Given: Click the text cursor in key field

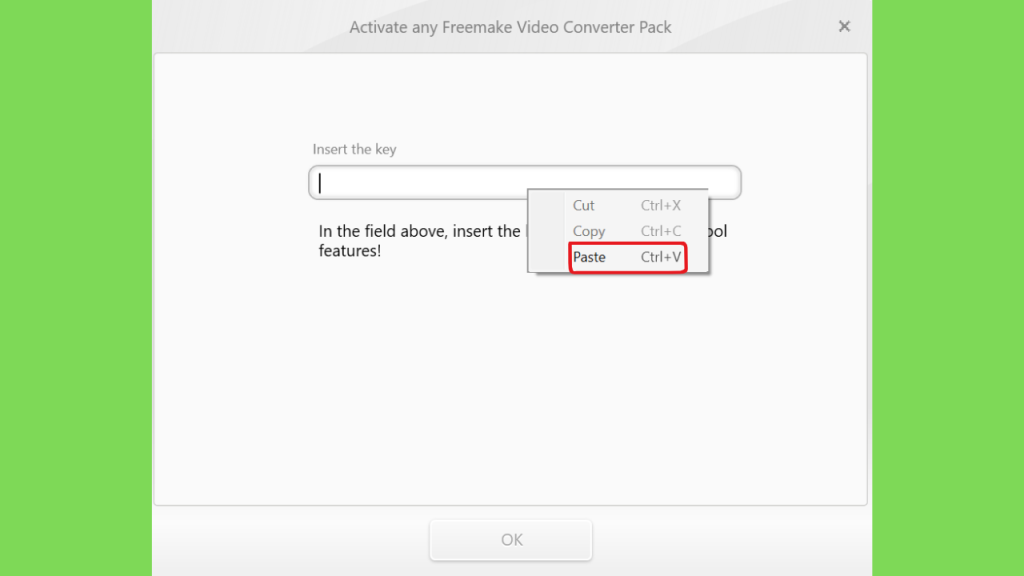Looking at the screenshot, I should coord(320,183).
